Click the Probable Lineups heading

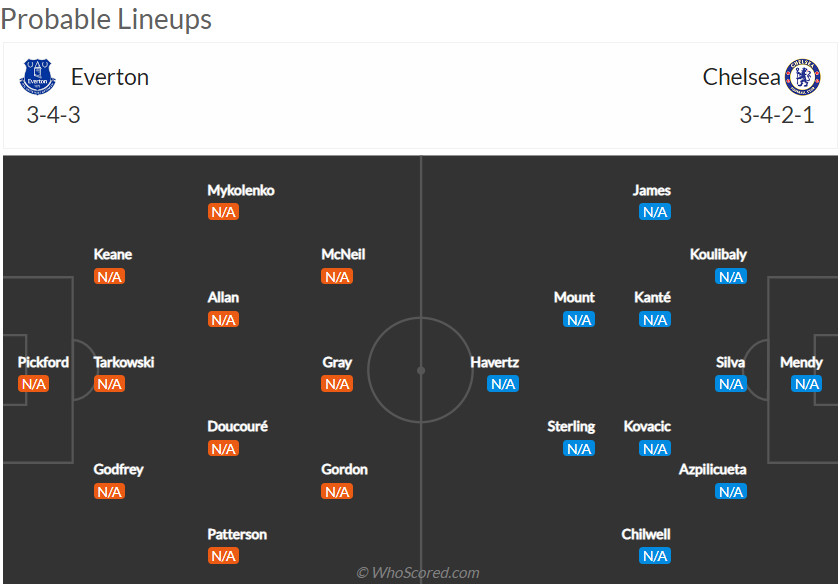[x=106, y=19]
